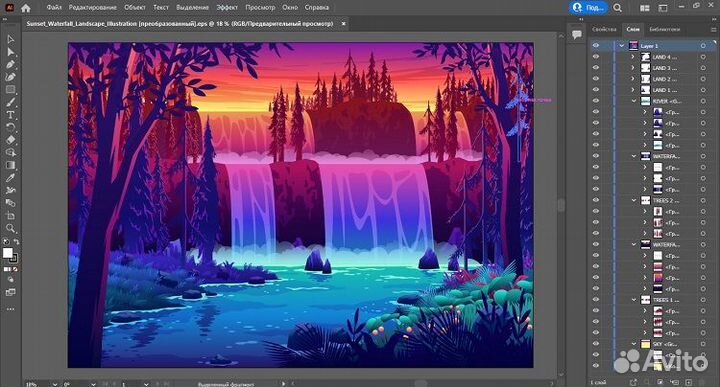Toggle visibility of the LAND 3 layer
This screenshot has width=720, height=387.
[596, 68]
